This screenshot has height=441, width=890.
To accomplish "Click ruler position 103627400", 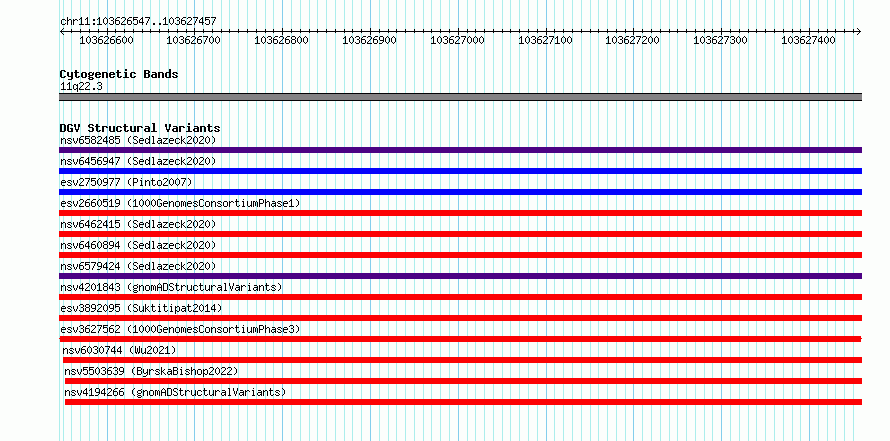I will pos(809,40).
